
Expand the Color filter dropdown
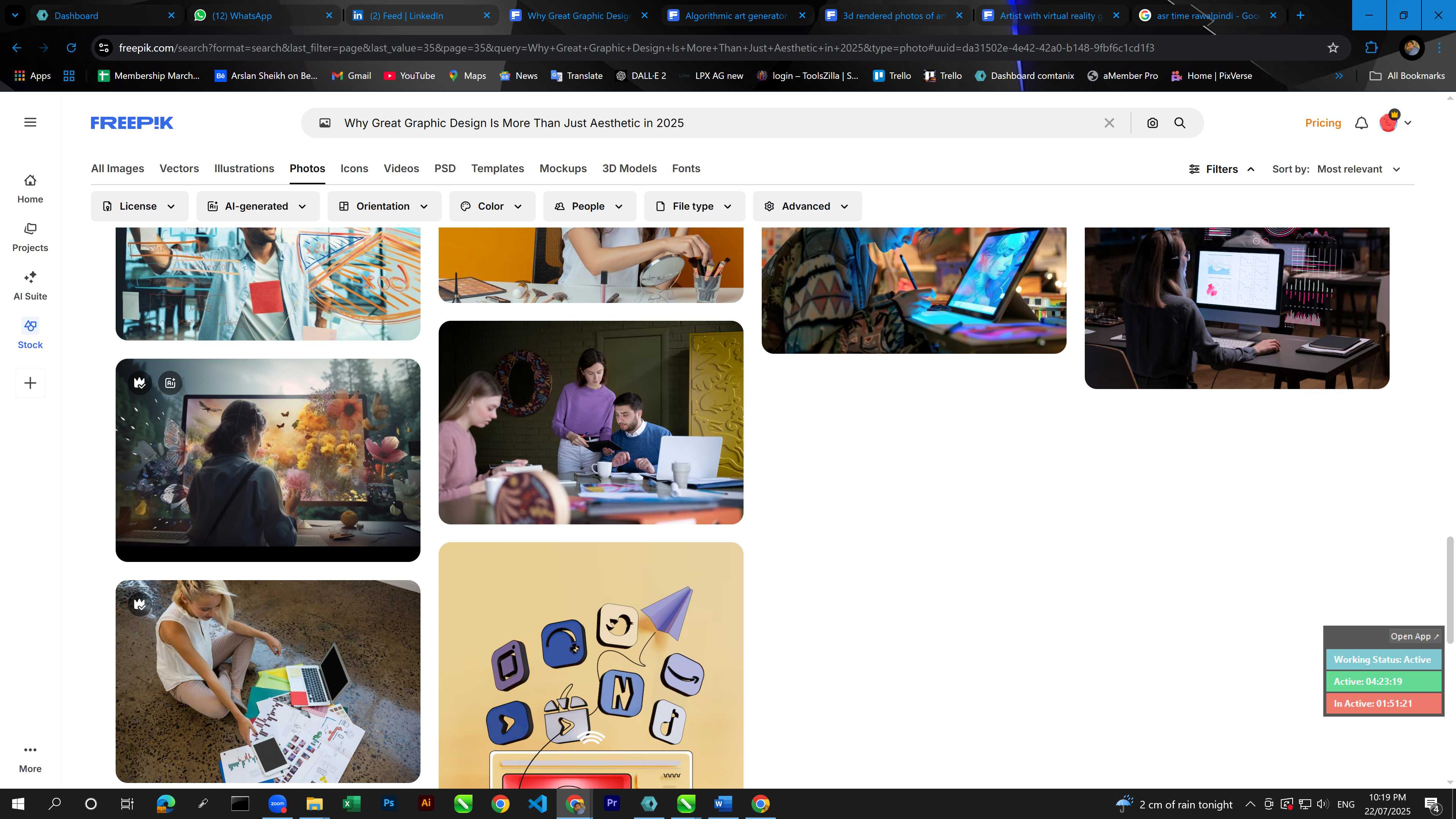492,206
